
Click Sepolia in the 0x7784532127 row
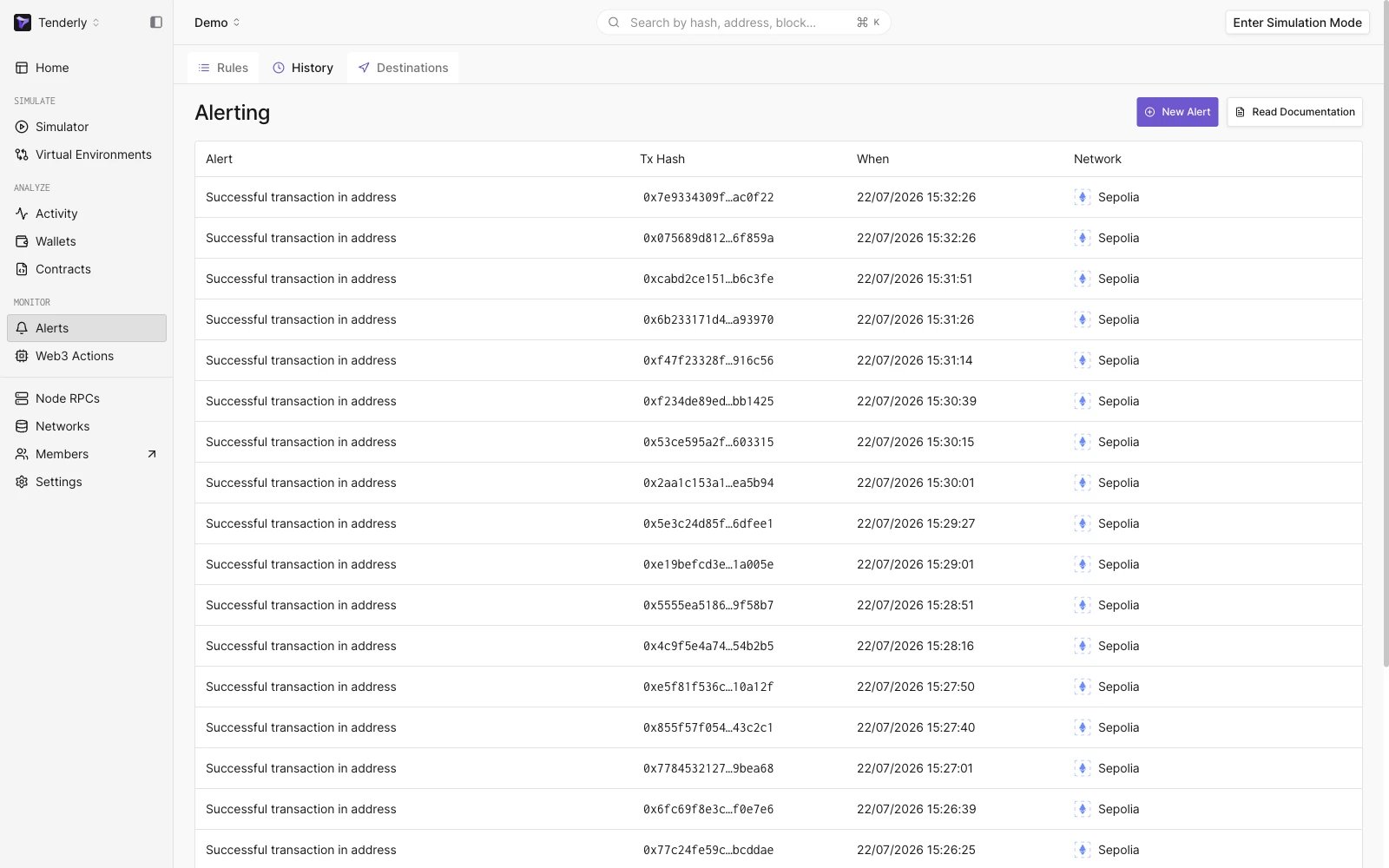pos(1118,768)
